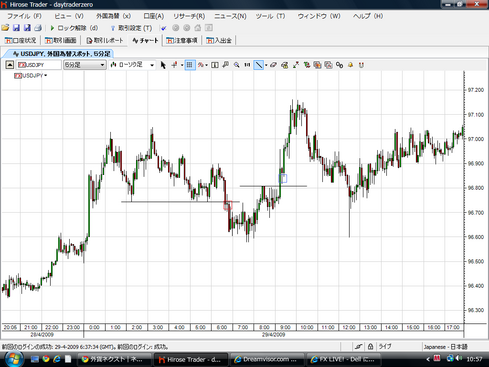
Task: Click the collapse arrow button left of symbol field
Action: click(x=9, y=65)
